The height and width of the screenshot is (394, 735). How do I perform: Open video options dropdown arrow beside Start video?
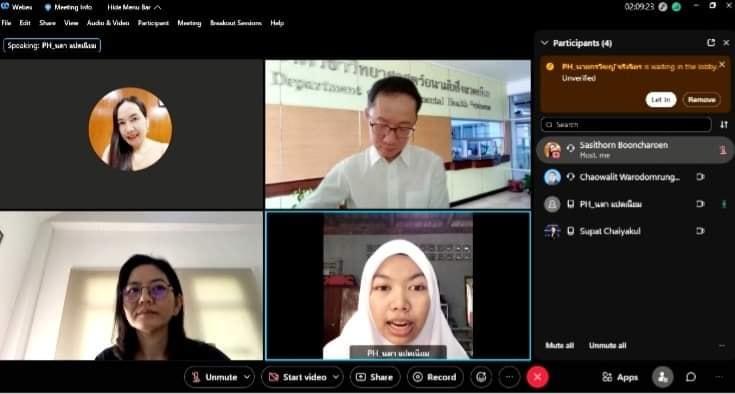(x=336, y=377)
